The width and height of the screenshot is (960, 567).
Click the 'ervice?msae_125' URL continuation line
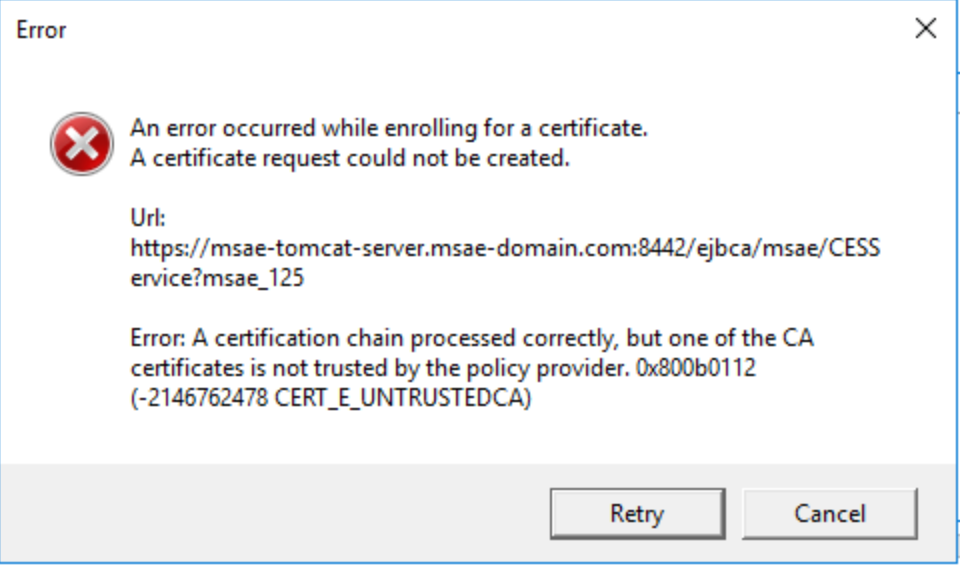pyautogui.click(x=217, y=278)
